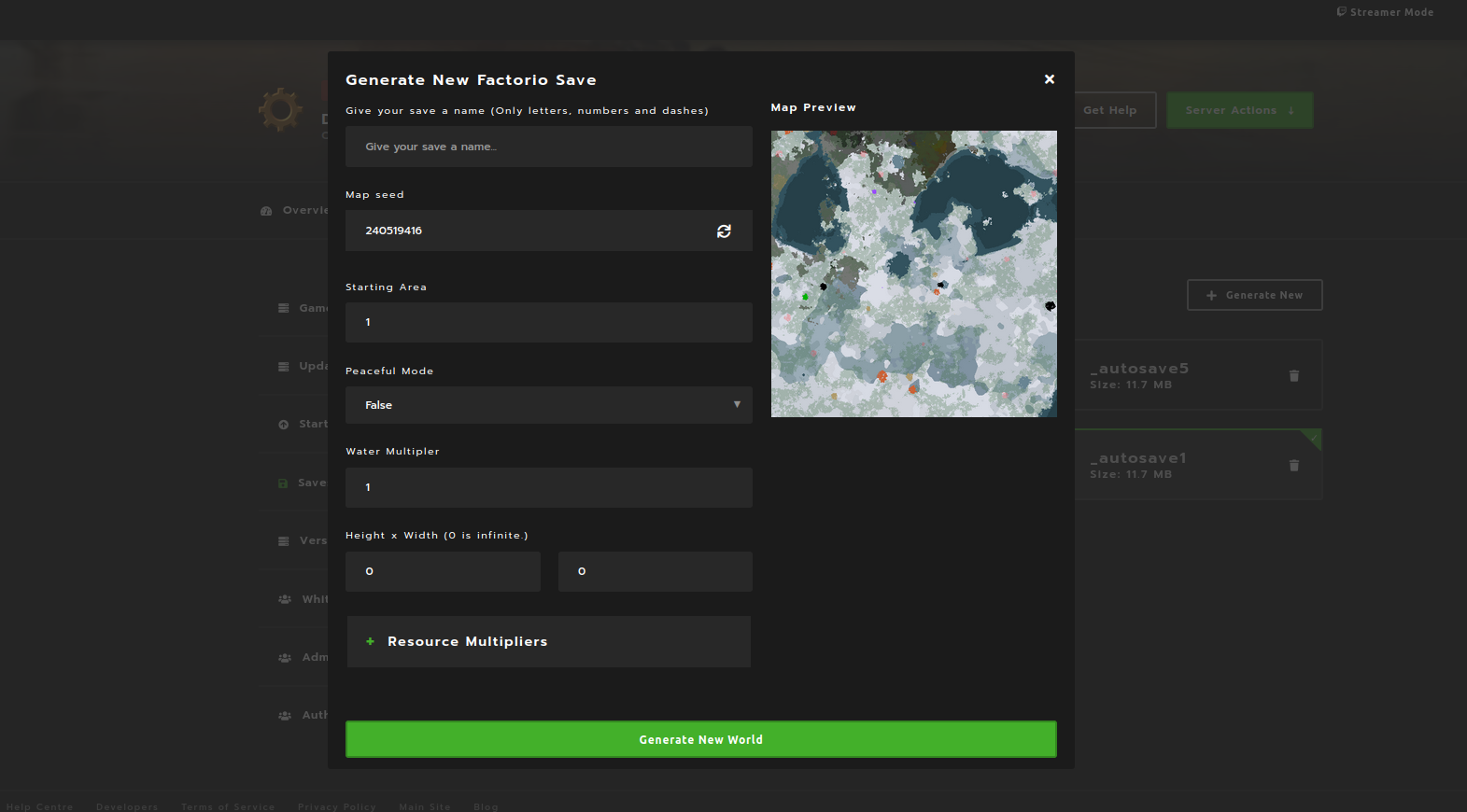The image size is (1467, 812).
Task: Click the Streamer Mode icon at top
Action: click(x=1341, y=12)
